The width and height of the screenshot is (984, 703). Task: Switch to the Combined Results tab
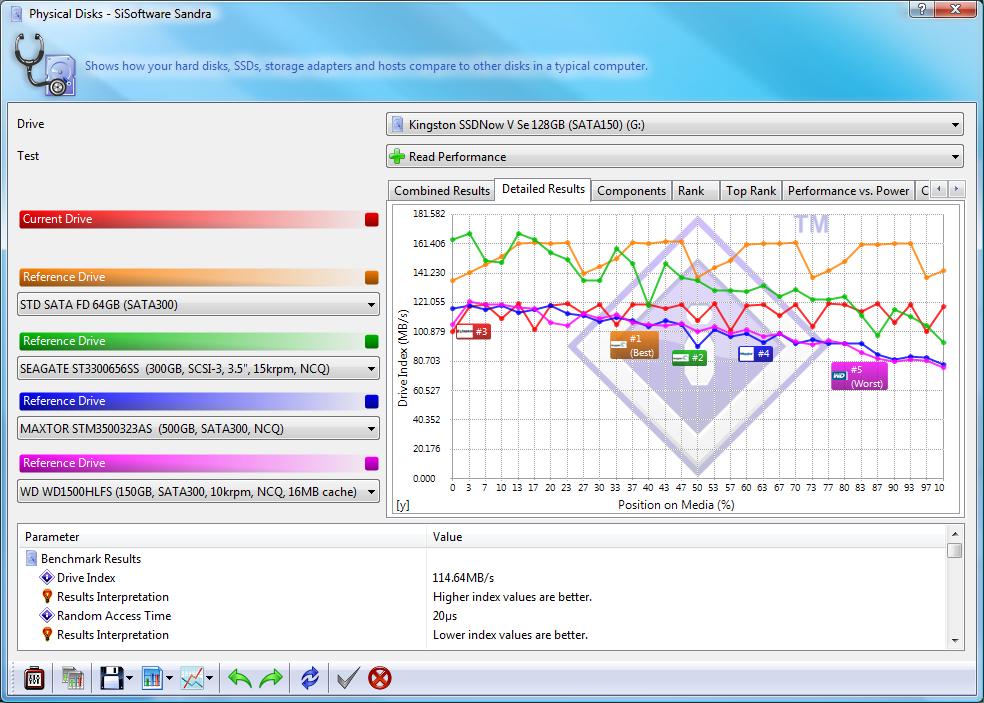coord(442,191)
